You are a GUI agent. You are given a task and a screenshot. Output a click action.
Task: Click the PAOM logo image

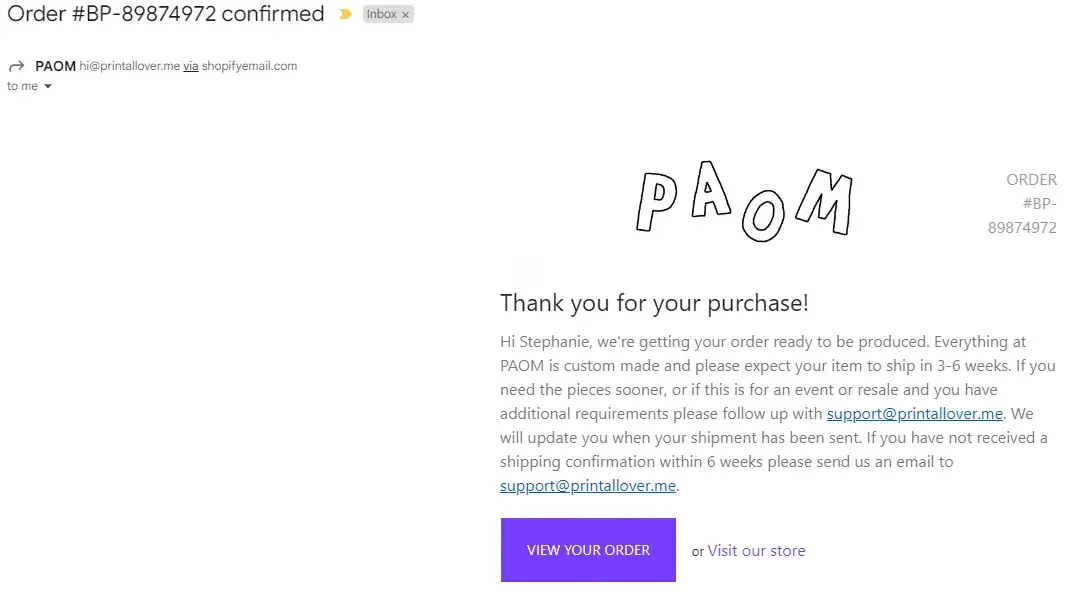pos(743,203)
